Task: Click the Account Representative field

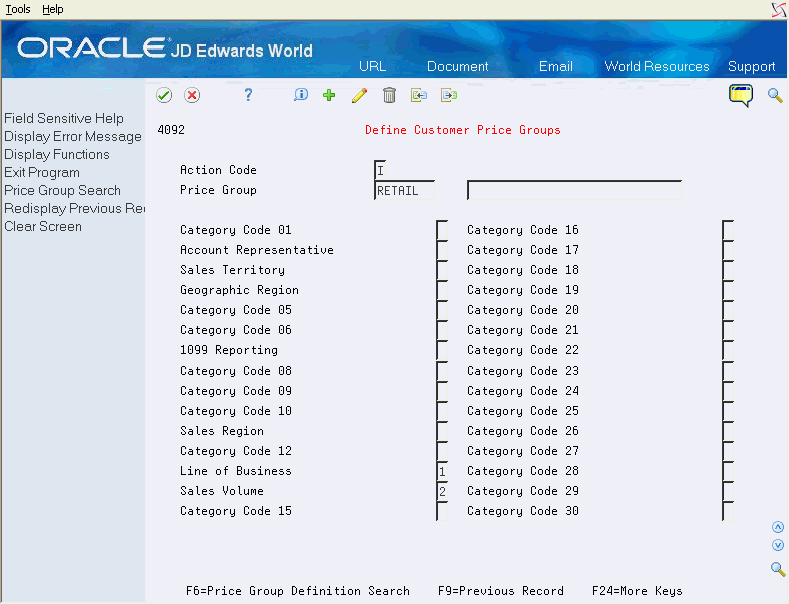Action: 442,250
